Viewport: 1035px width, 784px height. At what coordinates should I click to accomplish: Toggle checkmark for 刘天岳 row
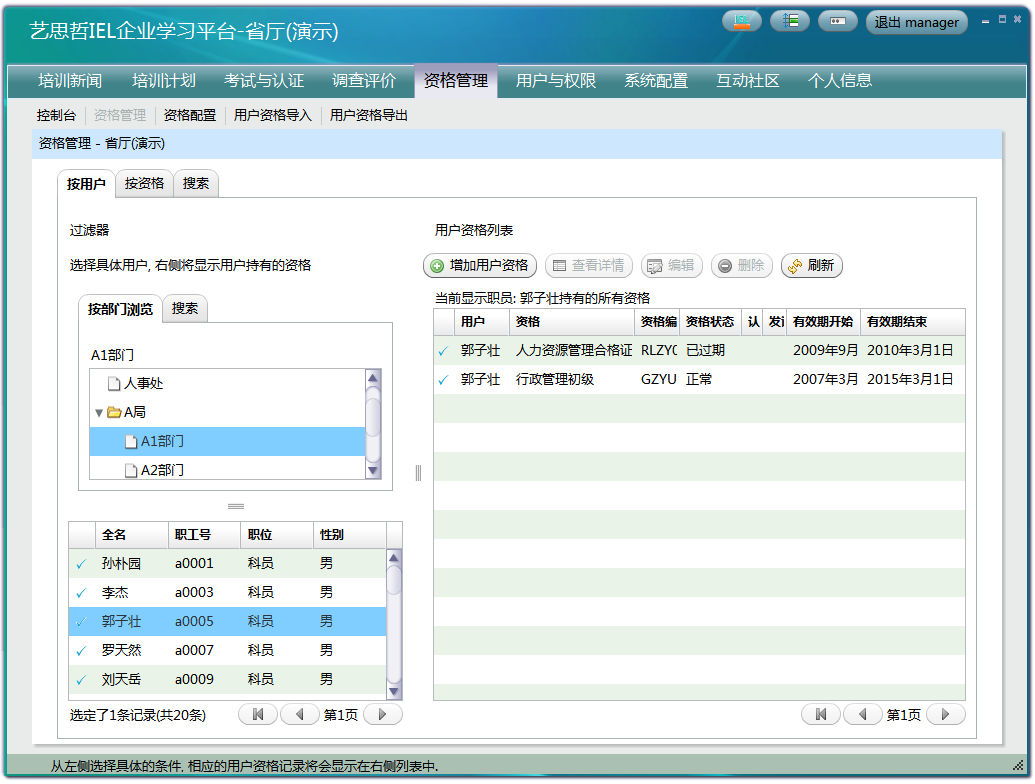point(81,680)
